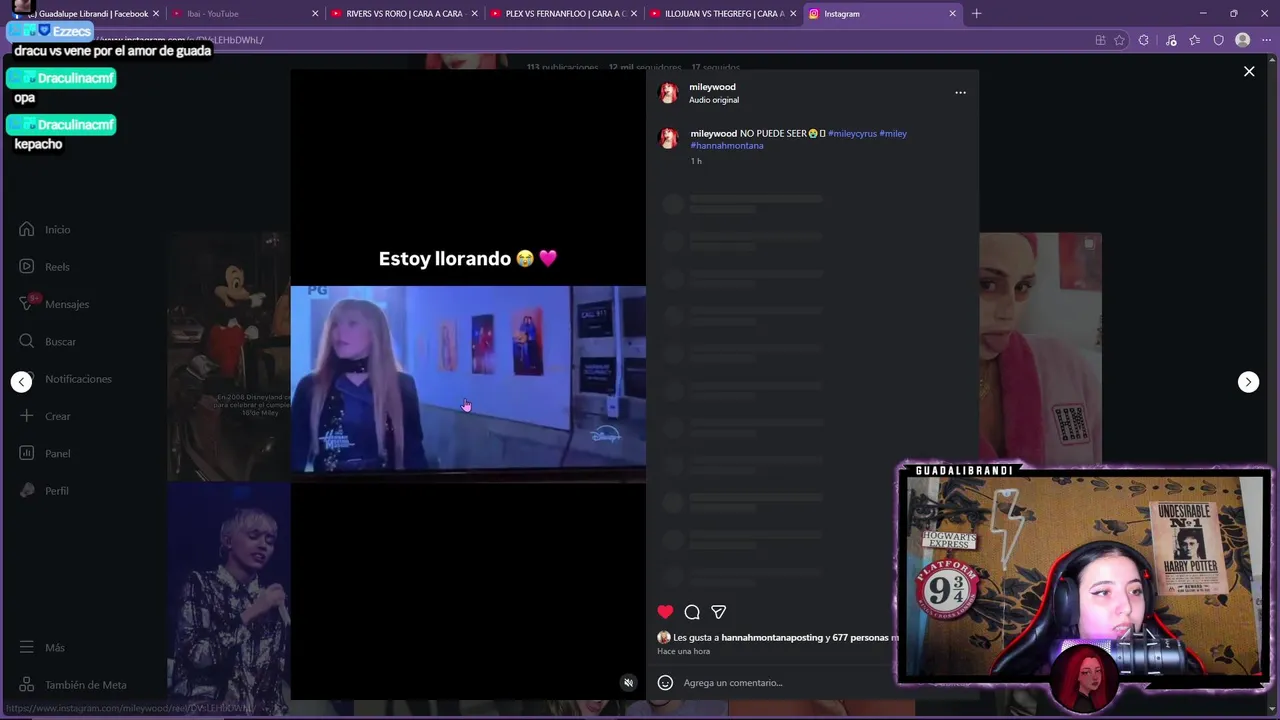
Task: Open a new browser tab
Action: pos(977,14)
